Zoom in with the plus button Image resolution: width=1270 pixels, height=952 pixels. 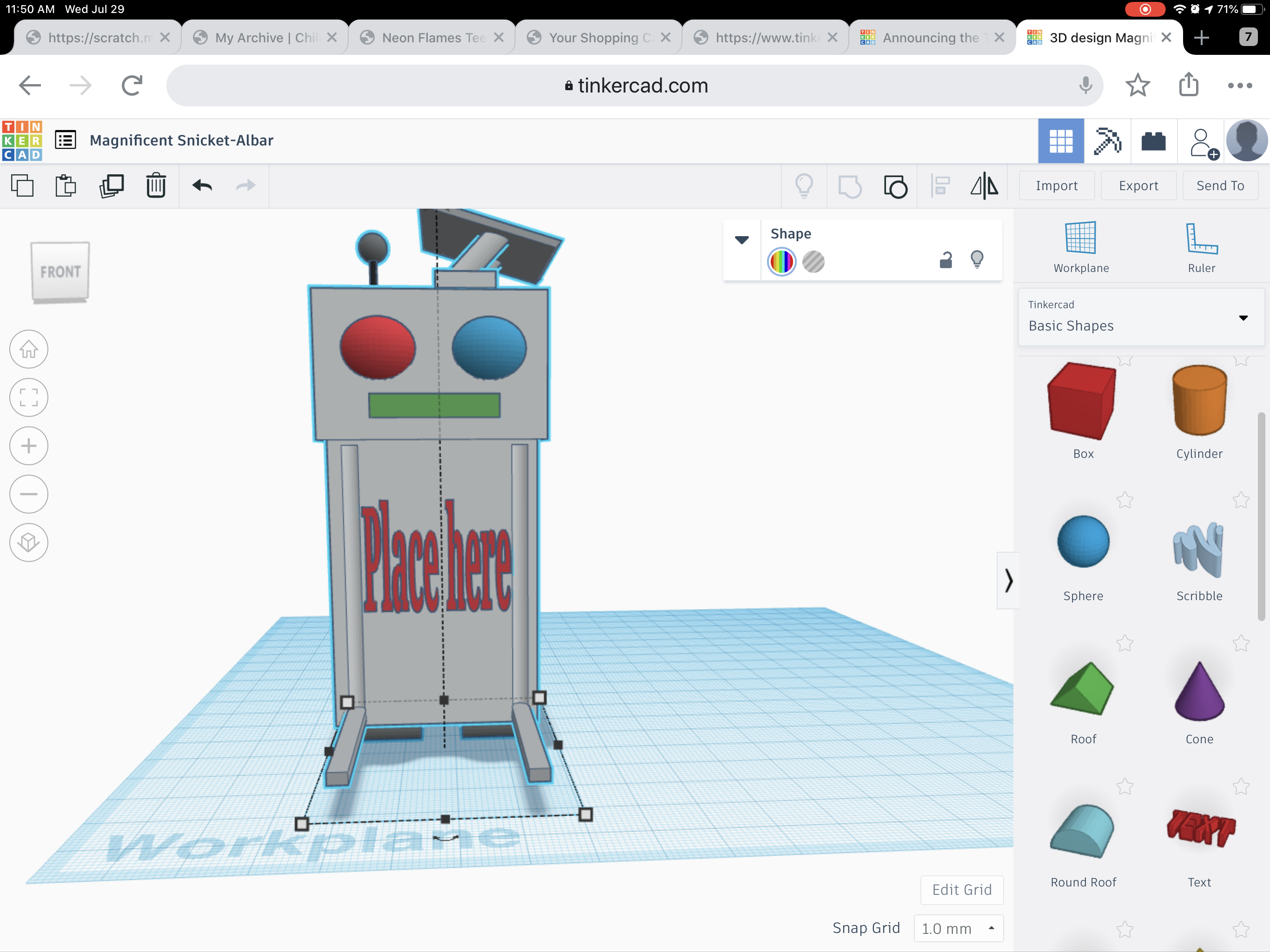pos(29,446)
